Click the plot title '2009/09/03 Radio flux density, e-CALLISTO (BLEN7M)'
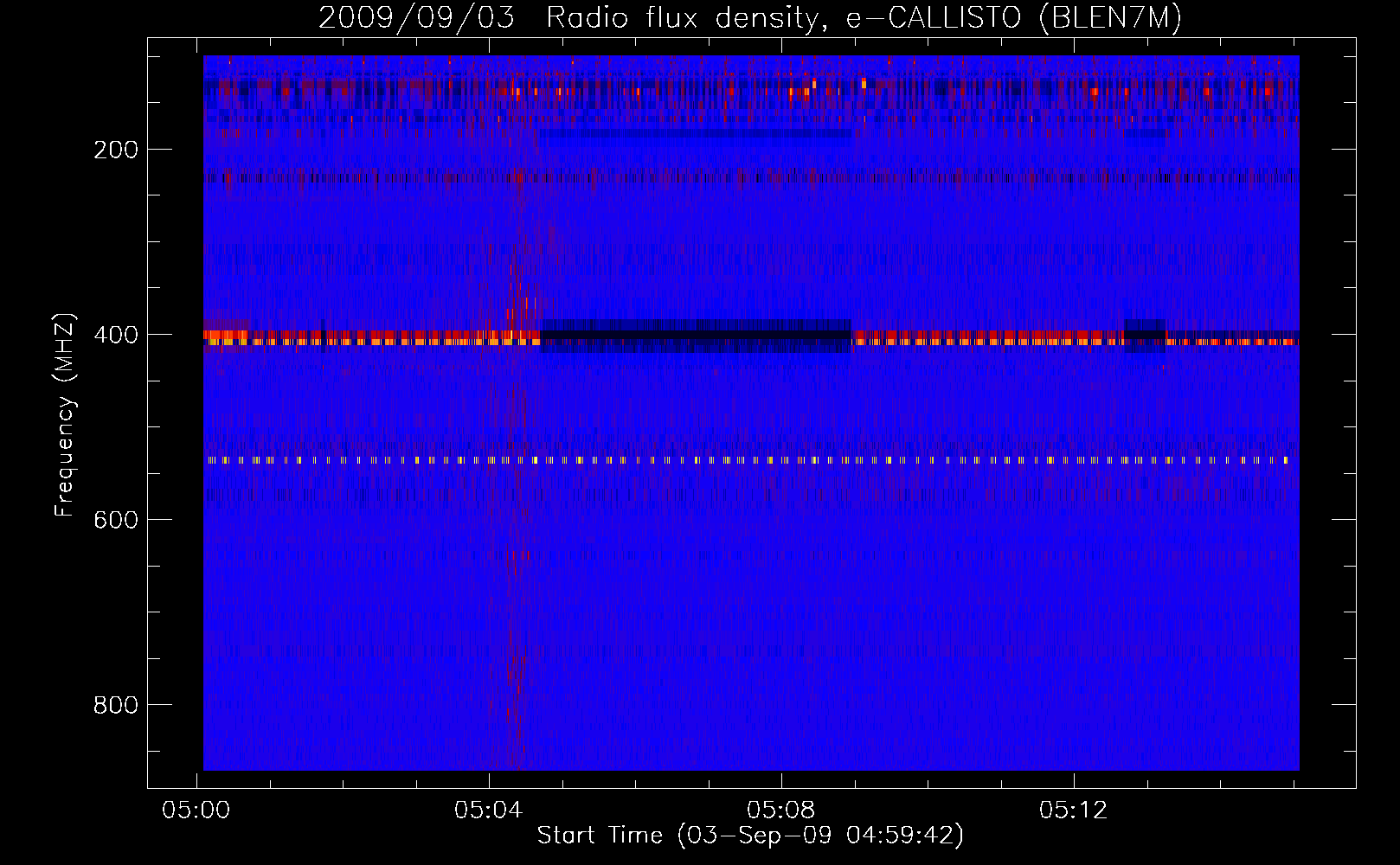This screenshot has height=865, width=1400. click(x=750, y=17)
